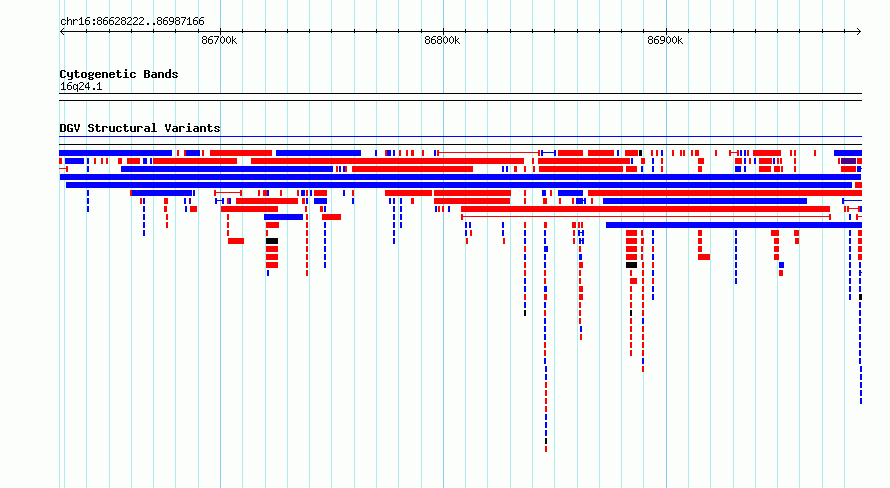Click the right arrowhead of the ruler
This screenshot has height=488, width=890.
[x=859, y=32]
